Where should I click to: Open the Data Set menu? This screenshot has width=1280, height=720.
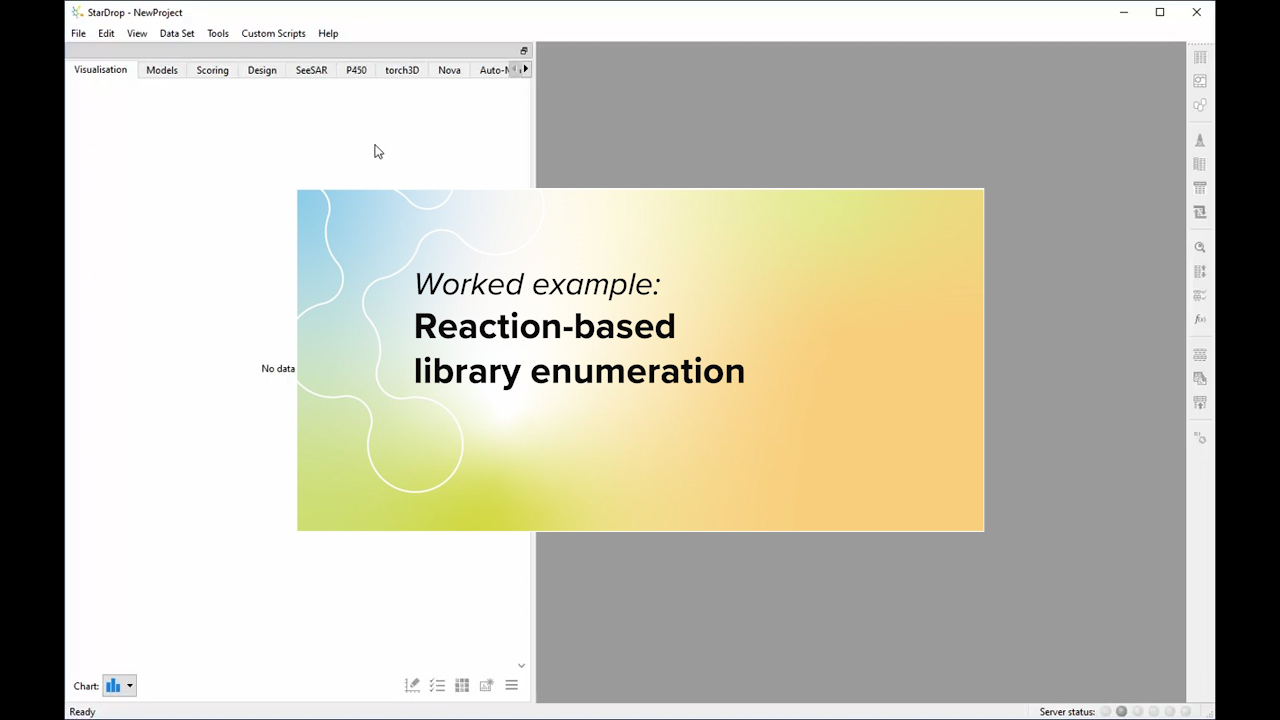point(177,33)
